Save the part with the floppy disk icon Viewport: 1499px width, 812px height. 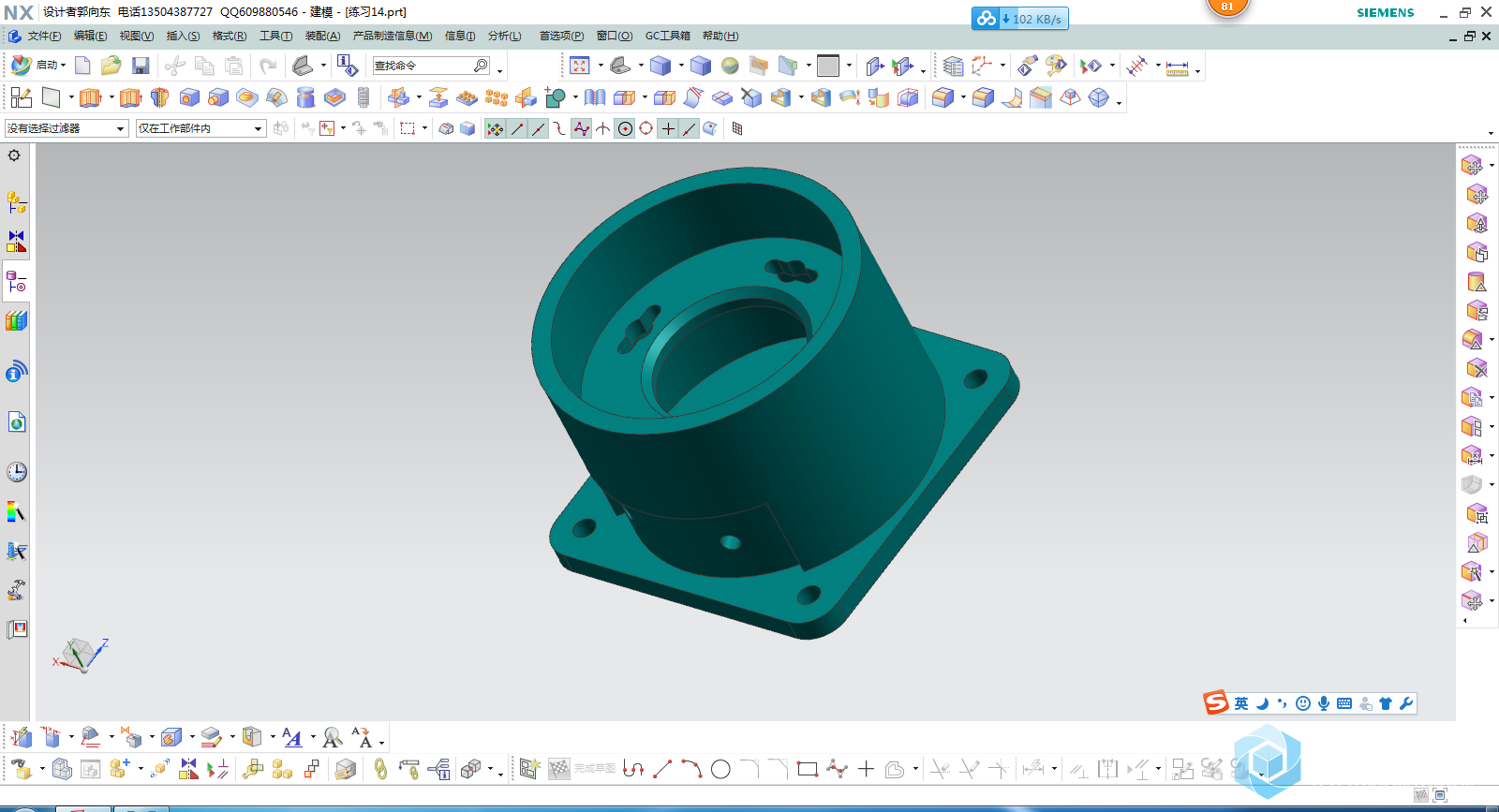click(141, 66)
